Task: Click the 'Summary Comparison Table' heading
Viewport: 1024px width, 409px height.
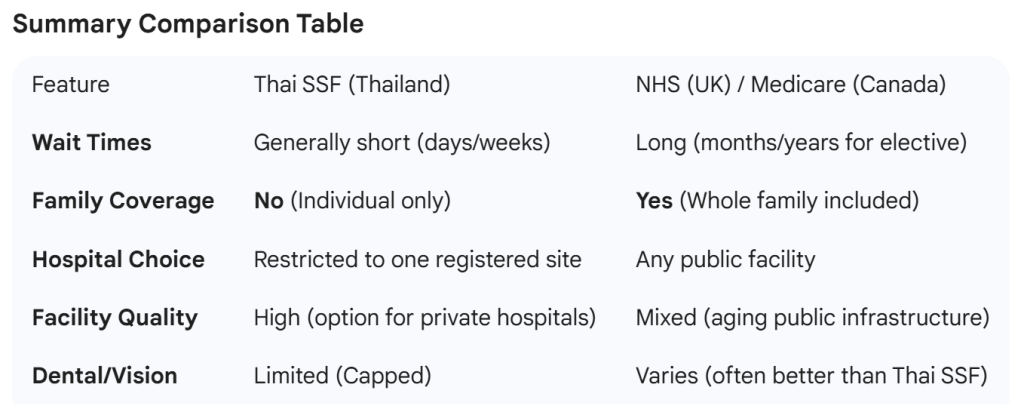Action: tap(187, 25)
